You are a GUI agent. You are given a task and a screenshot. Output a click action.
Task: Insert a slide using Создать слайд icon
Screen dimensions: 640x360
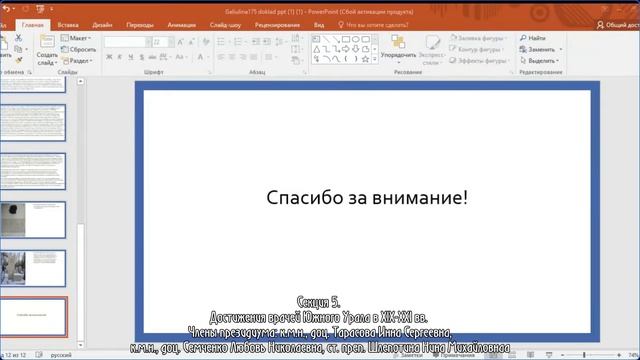point(47,42)
